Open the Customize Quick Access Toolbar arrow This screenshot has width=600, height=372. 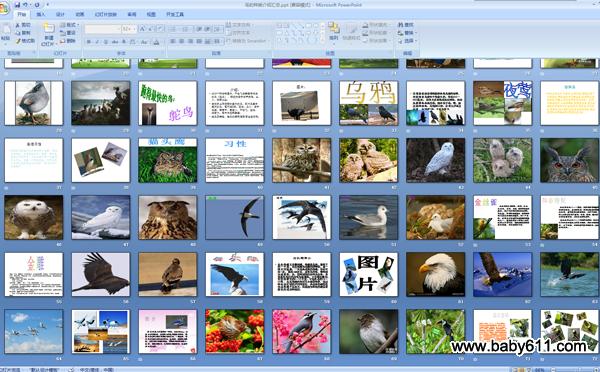pos(47,5)
